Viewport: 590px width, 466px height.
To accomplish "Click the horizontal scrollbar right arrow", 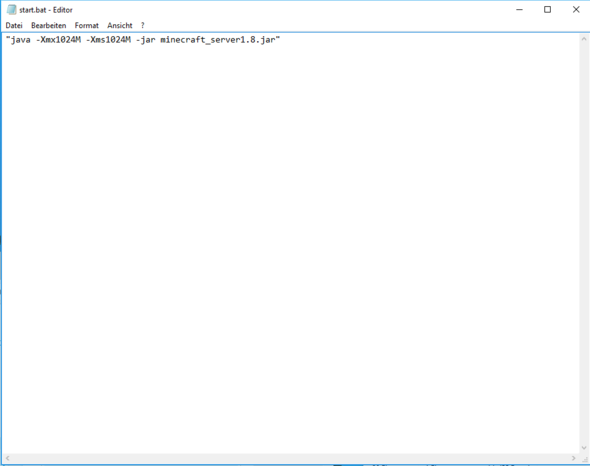I will pos(573,458).
